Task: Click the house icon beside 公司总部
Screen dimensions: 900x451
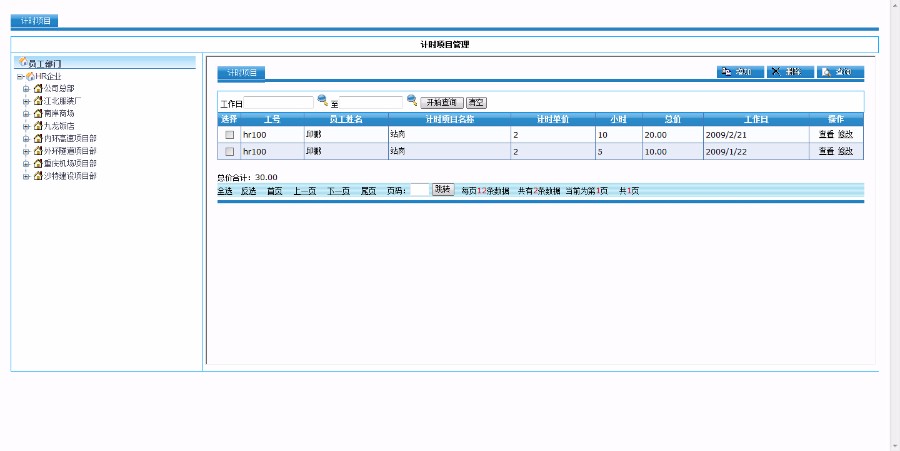Action: (x=38, y=88)
